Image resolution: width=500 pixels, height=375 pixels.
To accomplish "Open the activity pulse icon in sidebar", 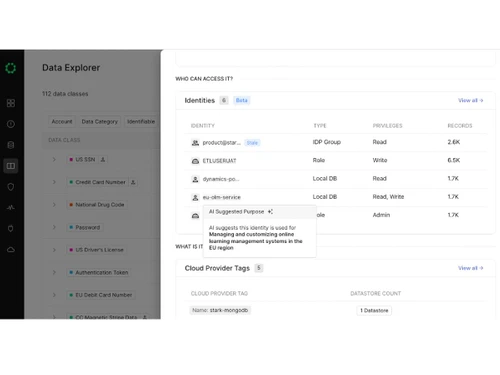I will [11, 208].
